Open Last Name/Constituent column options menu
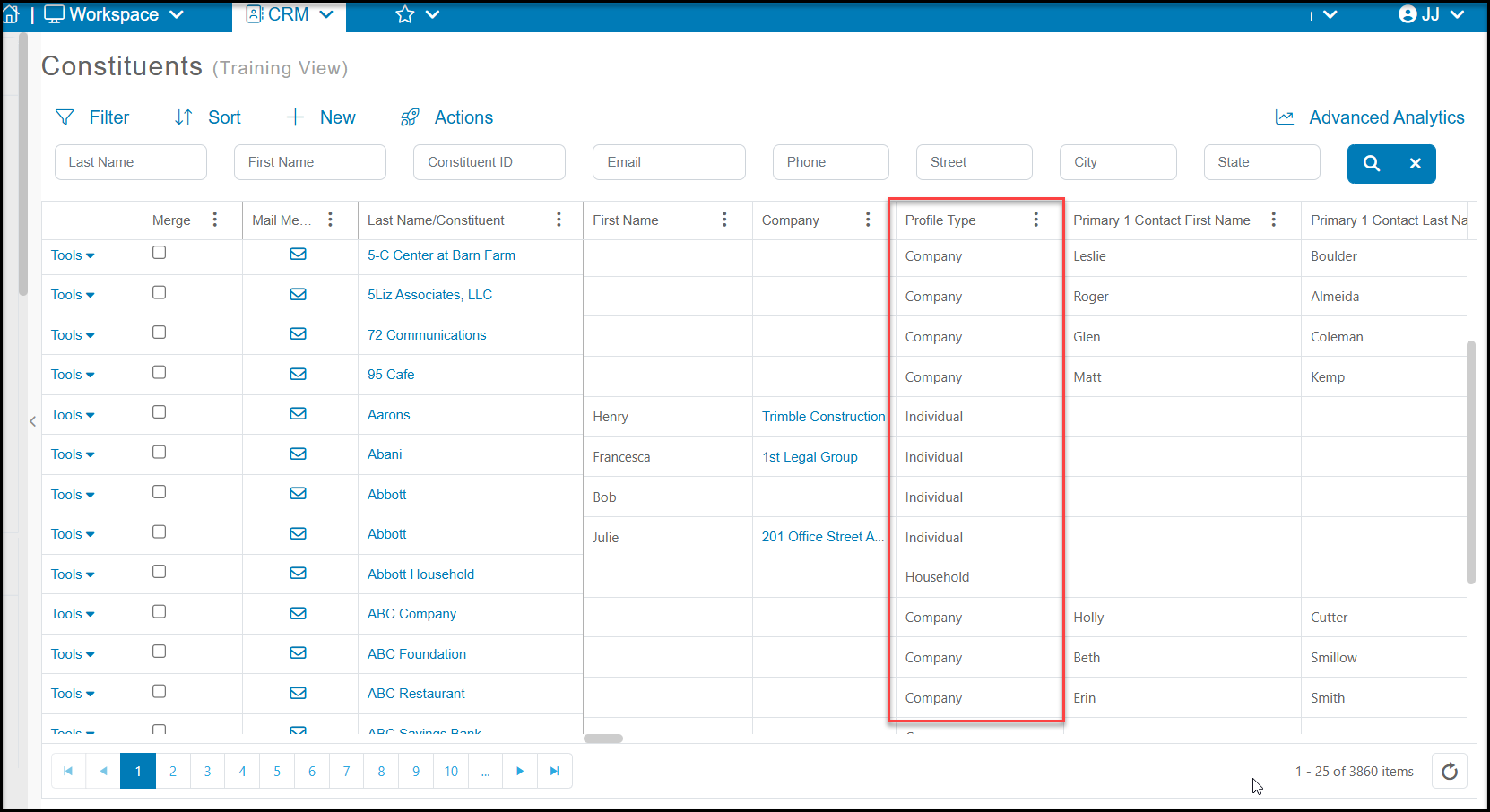This screenshot has height=812, width=1490. tap(559, 220)
